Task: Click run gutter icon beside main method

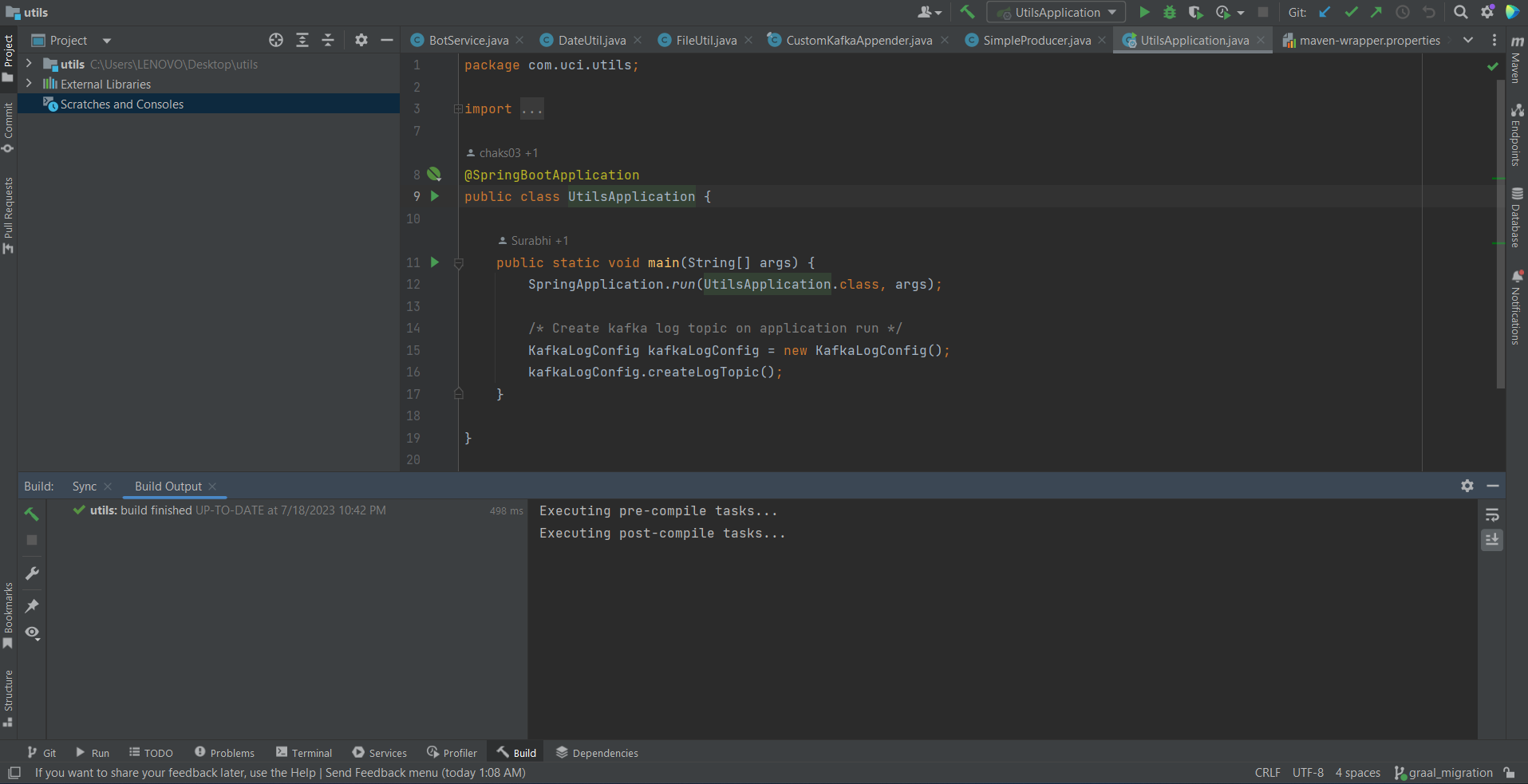Action: click(435, 262)
